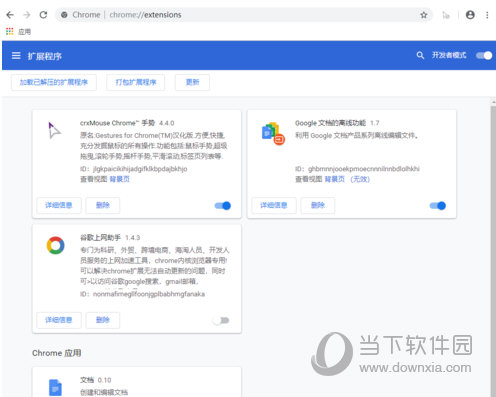Click the 'Chrome 应用' section heading
Image resolution: width=496 pixels, height=397 pixels.
[x=57, y=353]
